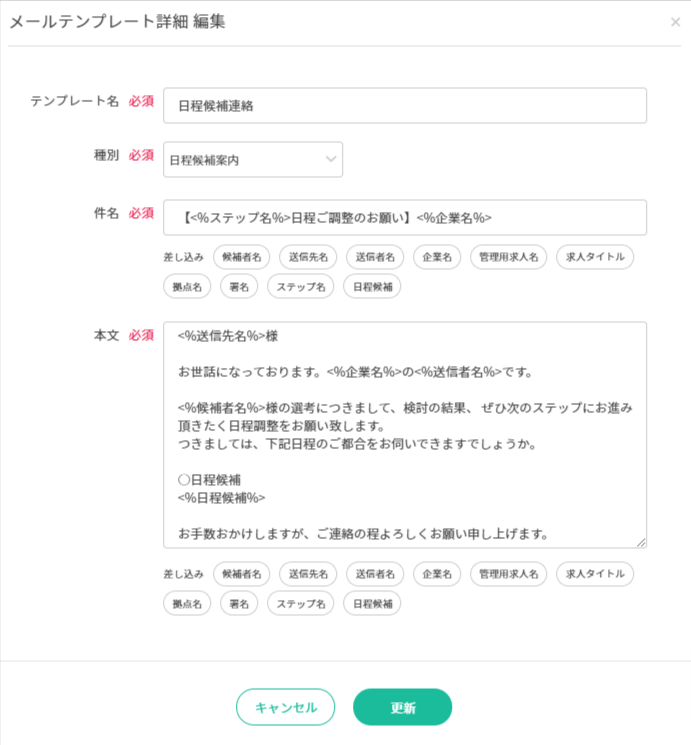Grab the body textarea resize handle
The image size is (691, 745).
[641, 543]
